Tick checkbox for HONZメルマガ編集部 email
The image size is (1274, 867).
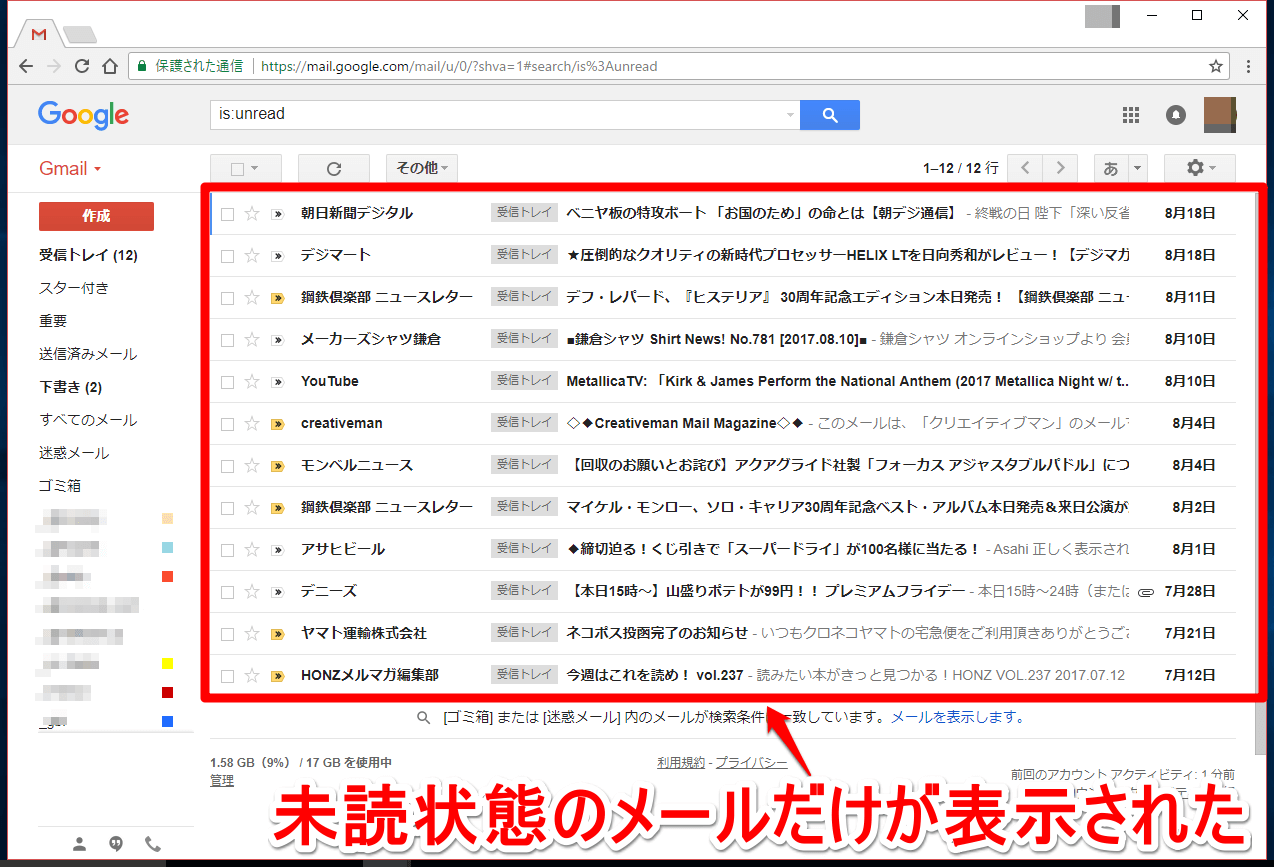(x=227, y=676)
